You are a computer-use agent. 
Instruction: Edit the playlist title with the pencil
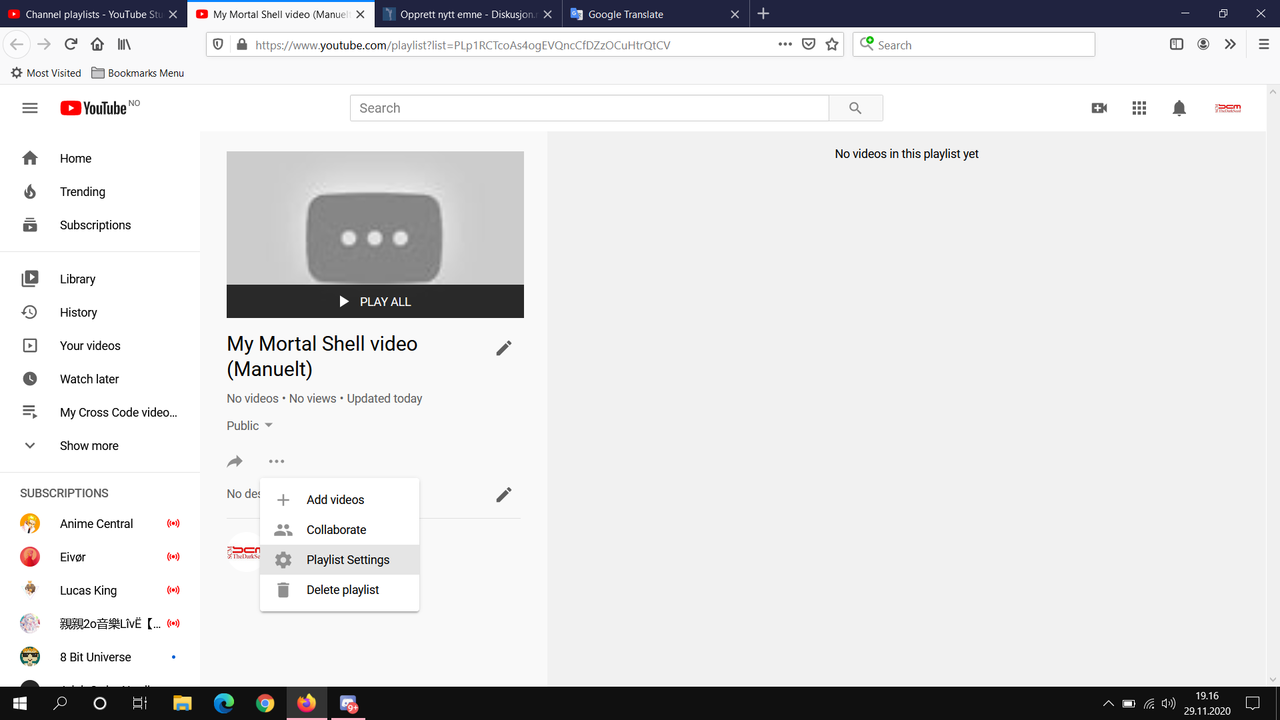pyautogui.click(x=504, y=348)
